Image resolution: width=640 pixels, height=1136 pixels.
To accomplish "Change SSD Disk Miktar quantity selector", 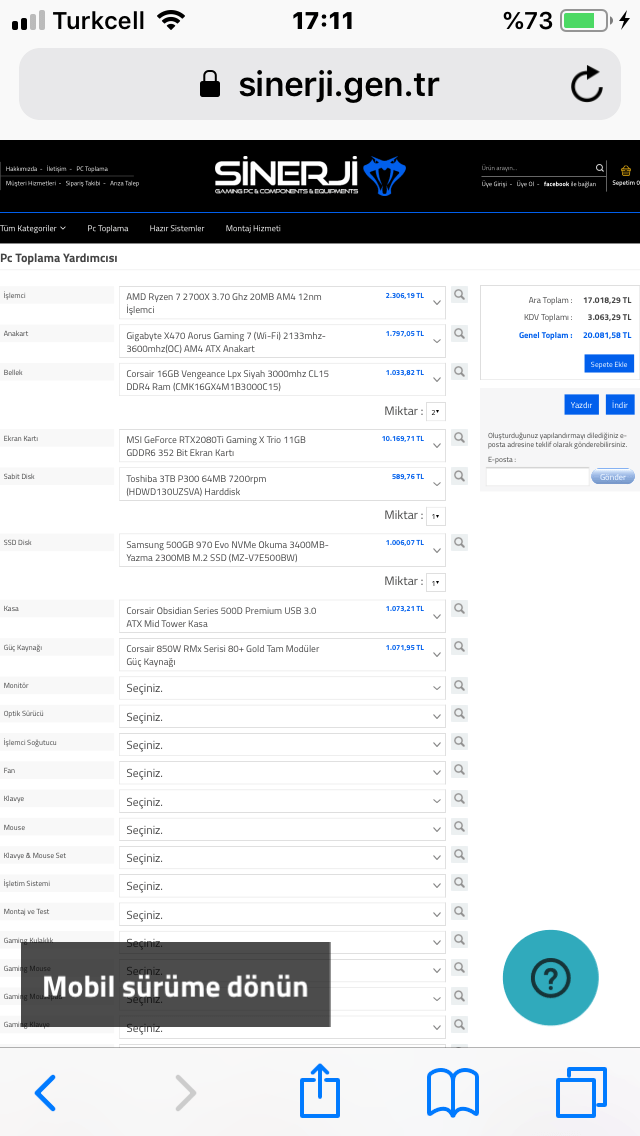I will pos(436,582).
